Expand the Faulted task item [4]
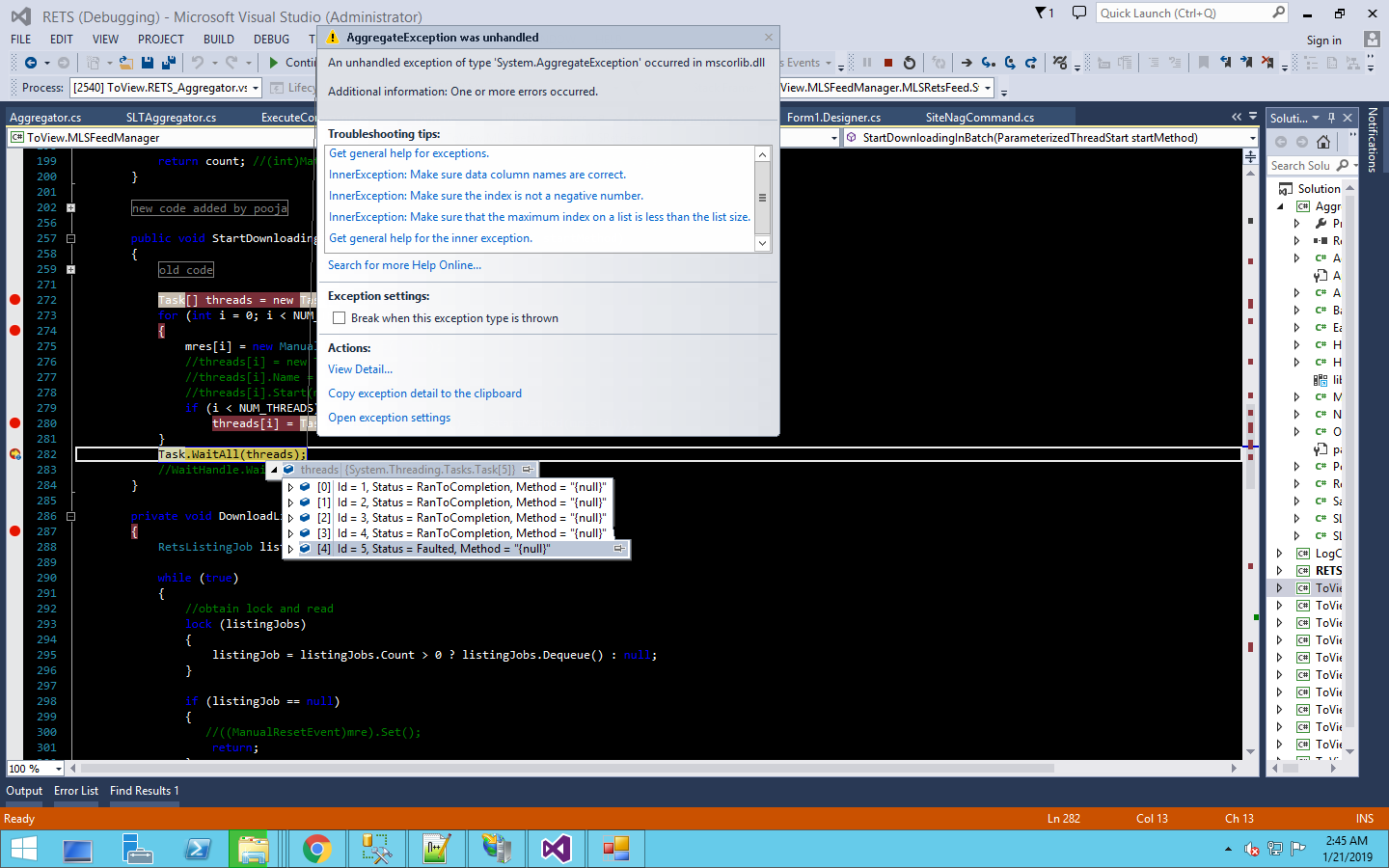Image resolution: width=1389 pixels, height=868 pixels. click(290, 549)
